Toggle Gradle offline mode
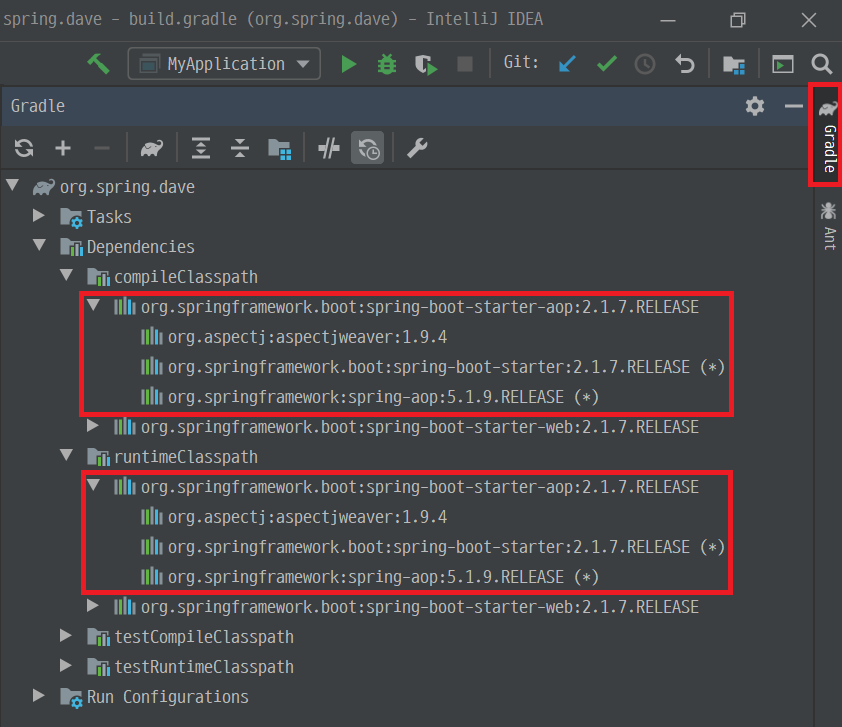 click(329, 148)
